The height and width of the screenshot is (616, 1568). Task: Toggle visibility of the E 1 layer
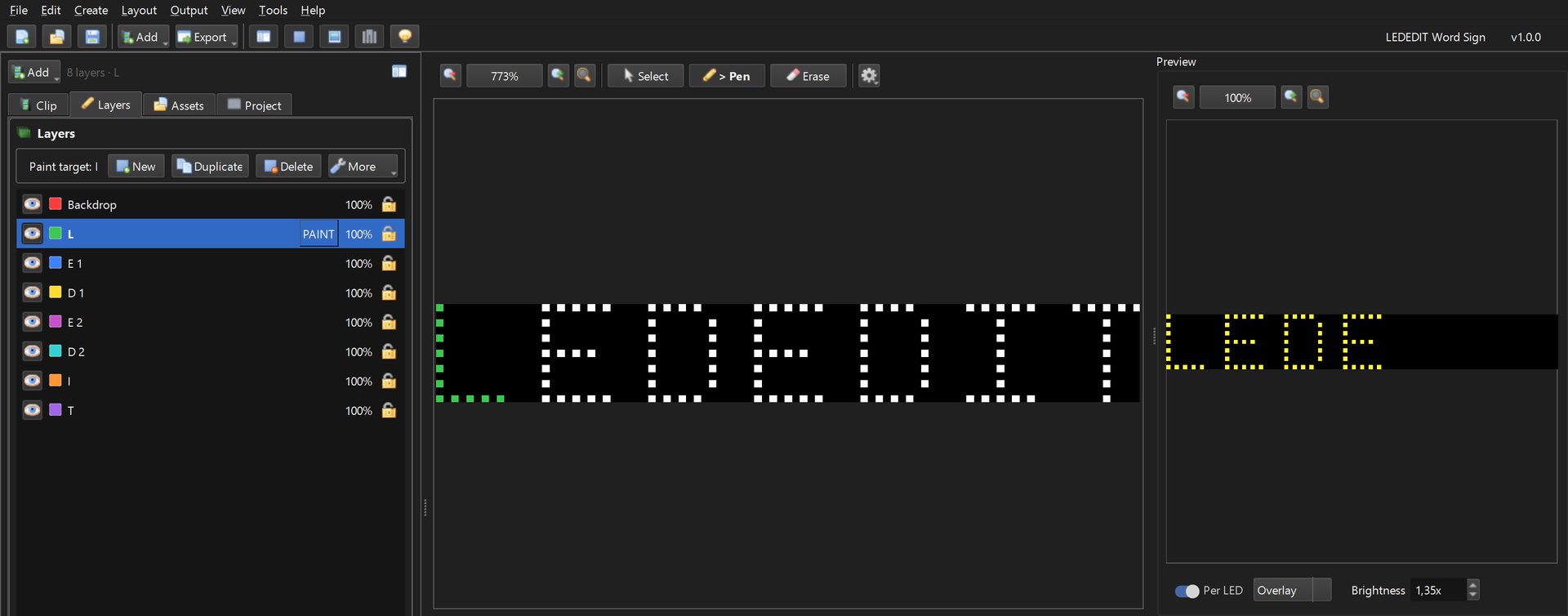point(32,263)
